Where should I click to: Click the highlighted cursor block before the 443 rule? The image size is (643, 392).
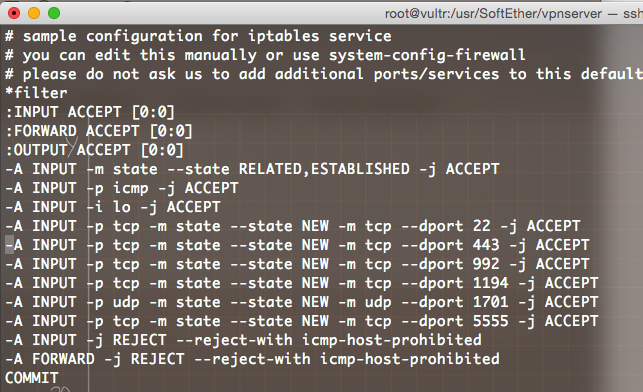click(x=9, y=245)
